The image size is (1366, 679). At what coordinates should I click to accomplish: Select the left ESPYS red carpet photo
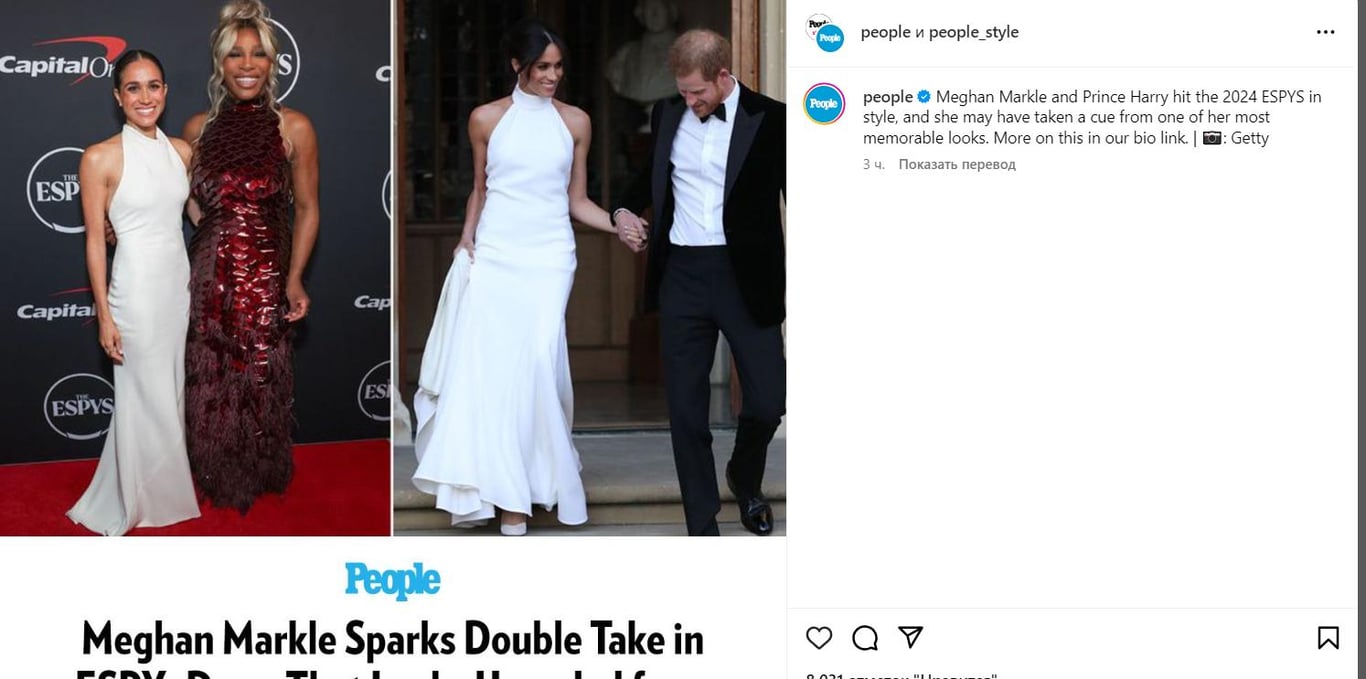click(x=195, y=268)
